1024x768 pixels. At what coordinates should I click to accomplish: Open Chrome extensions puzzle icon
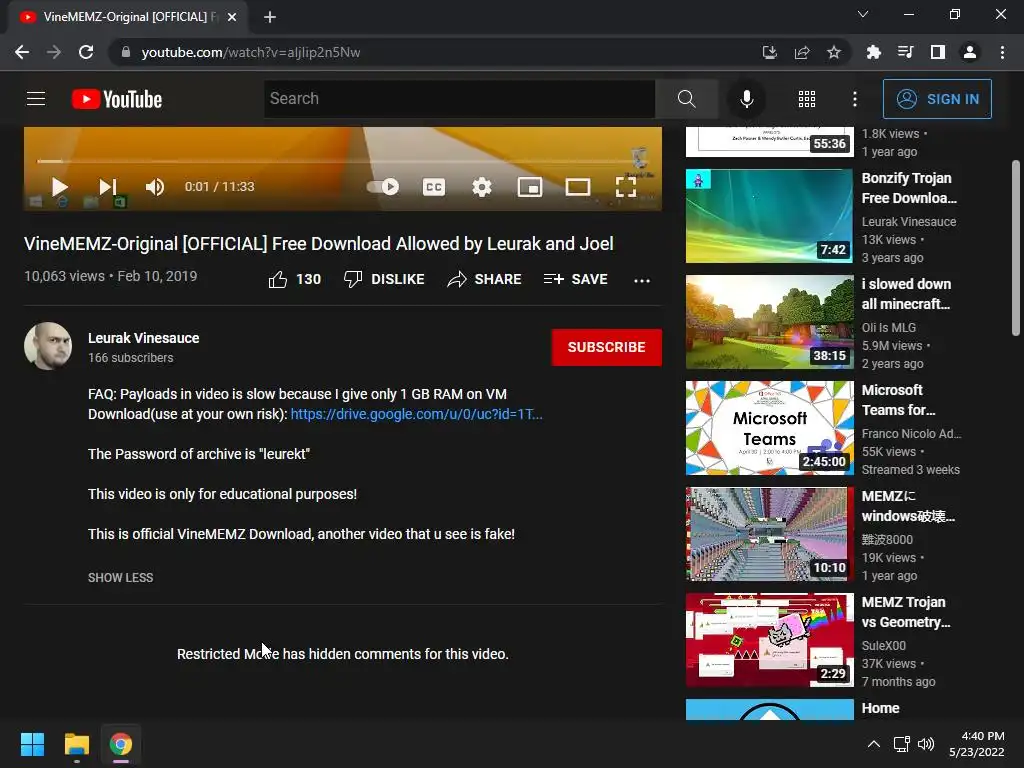click(873, 52)
